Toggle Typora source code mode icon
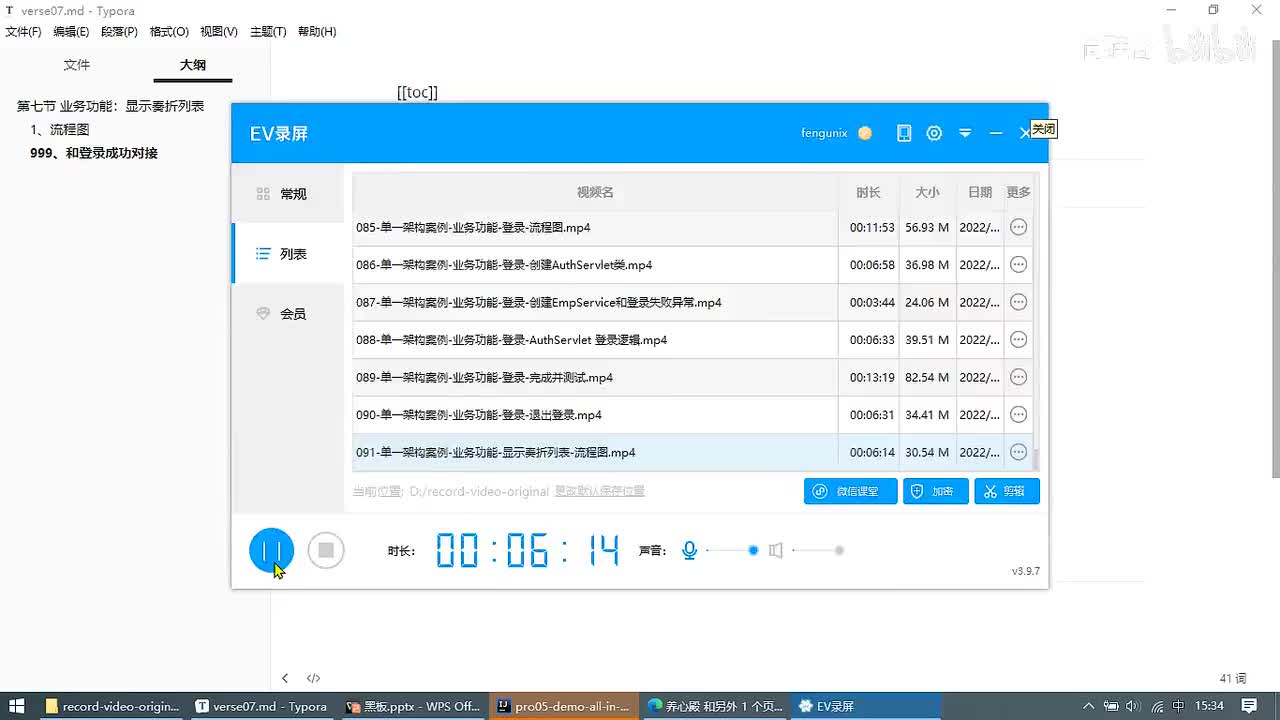The image size is (1280, 720). [313, 678]
